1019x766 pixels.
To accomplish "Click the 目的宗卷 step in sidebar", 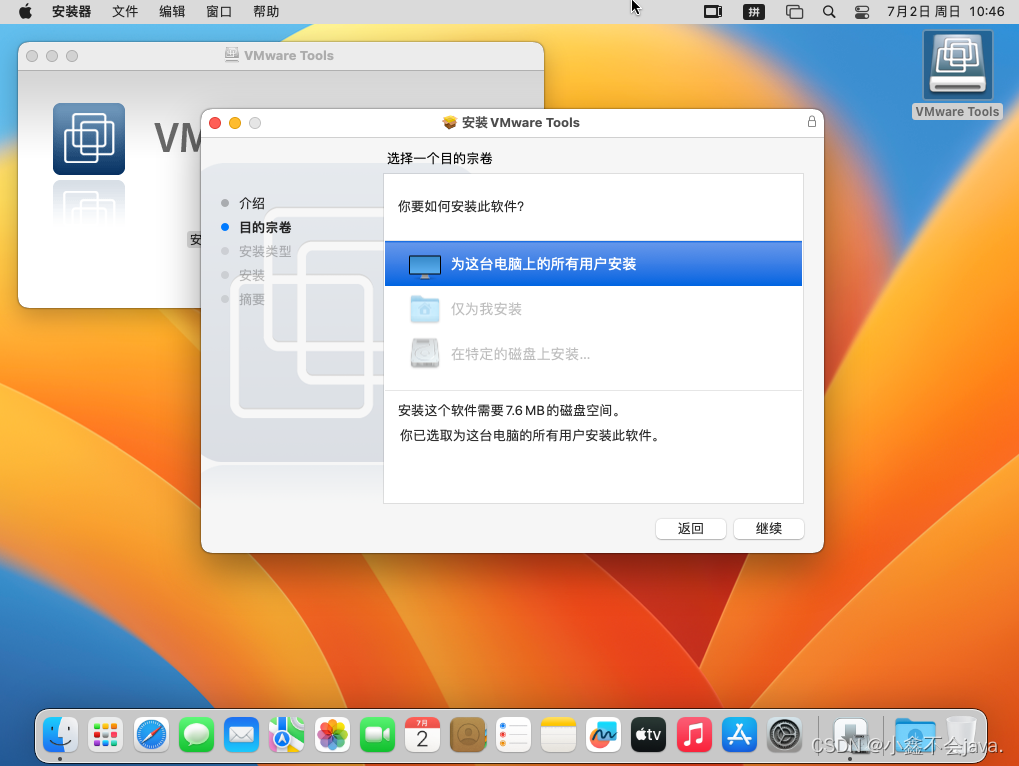I will [265, 227].
